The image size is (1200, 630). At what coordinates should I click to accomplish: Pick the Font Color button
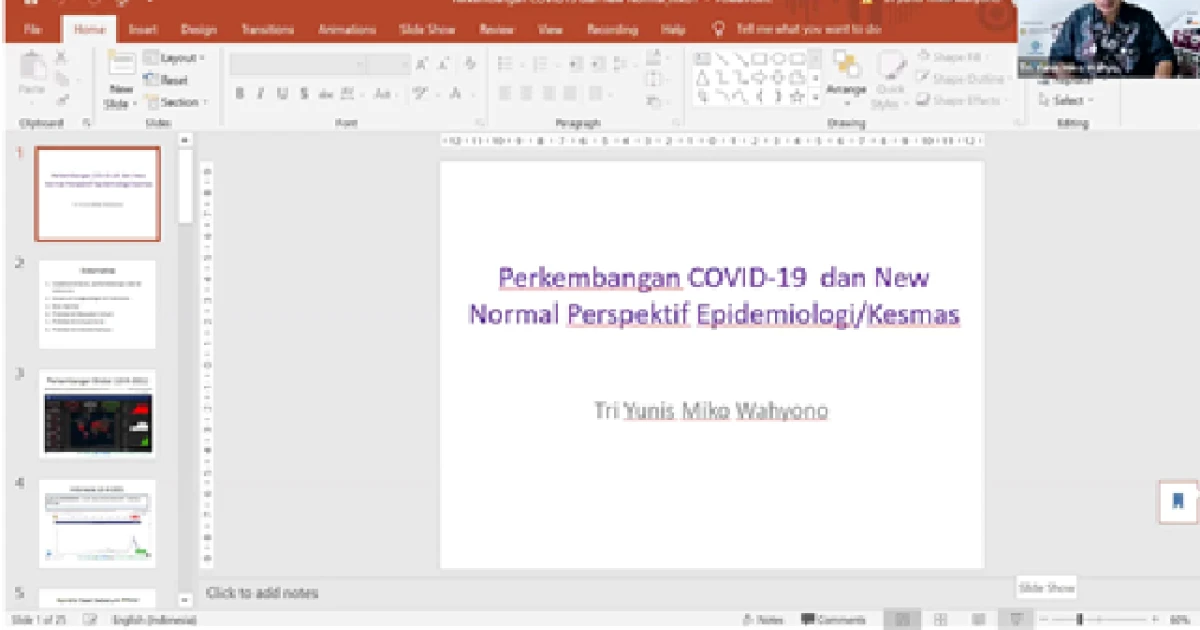(x=457, y=94)
